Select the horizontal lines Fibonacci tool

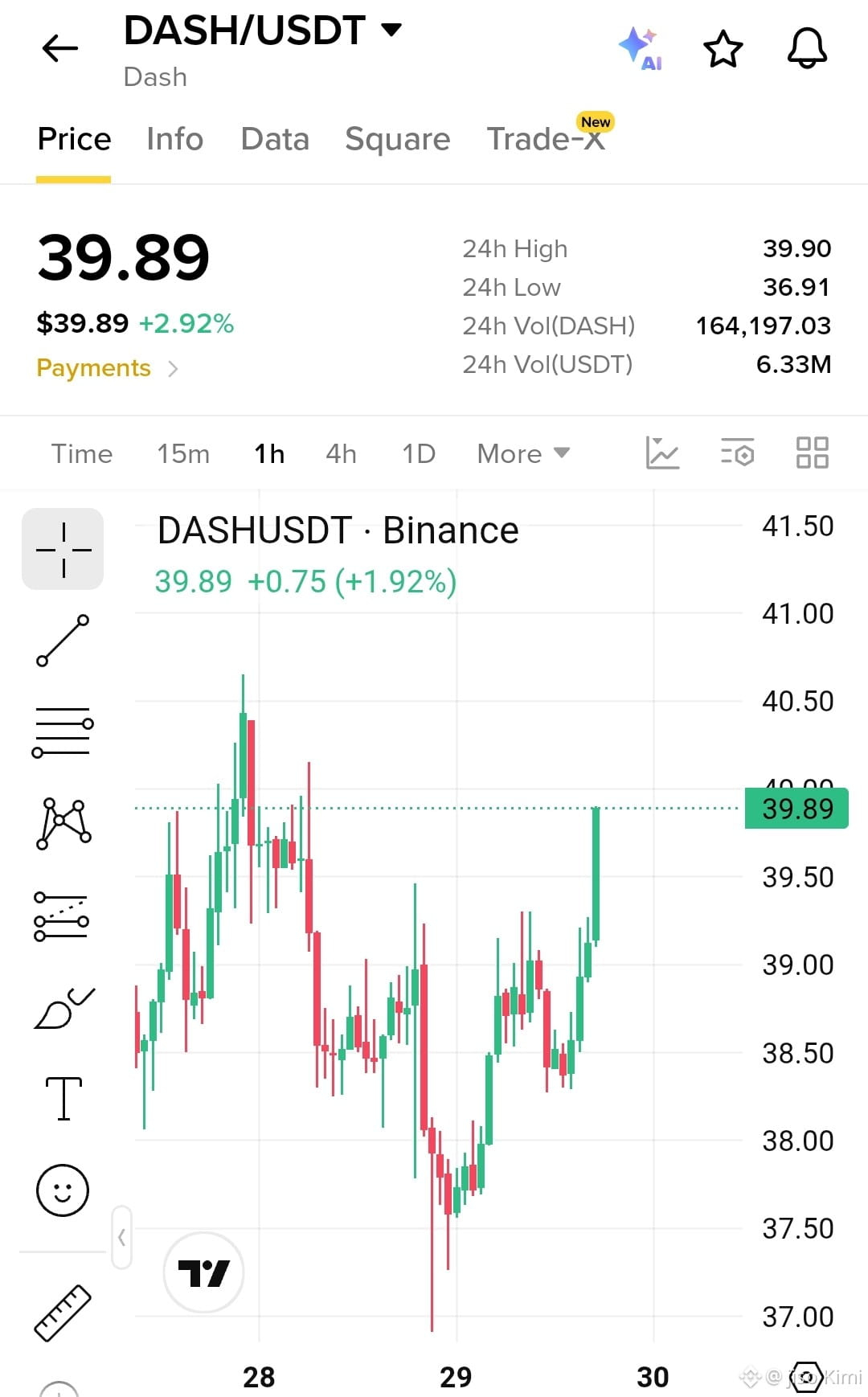pos(63,732)
